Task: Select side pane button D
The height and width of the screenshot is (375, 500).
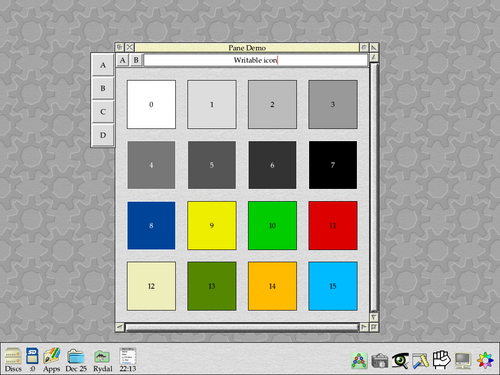Action: (103, 135)
